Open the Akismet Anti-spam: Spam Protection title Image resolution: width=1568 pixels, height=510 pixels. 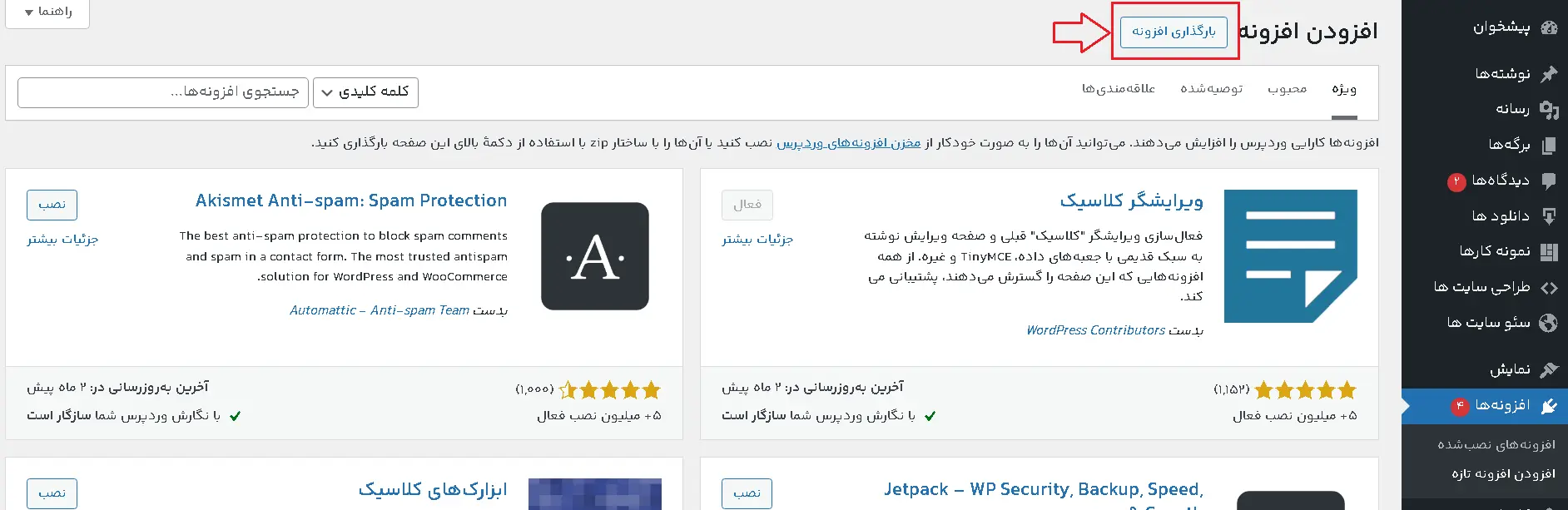[351, 201]
